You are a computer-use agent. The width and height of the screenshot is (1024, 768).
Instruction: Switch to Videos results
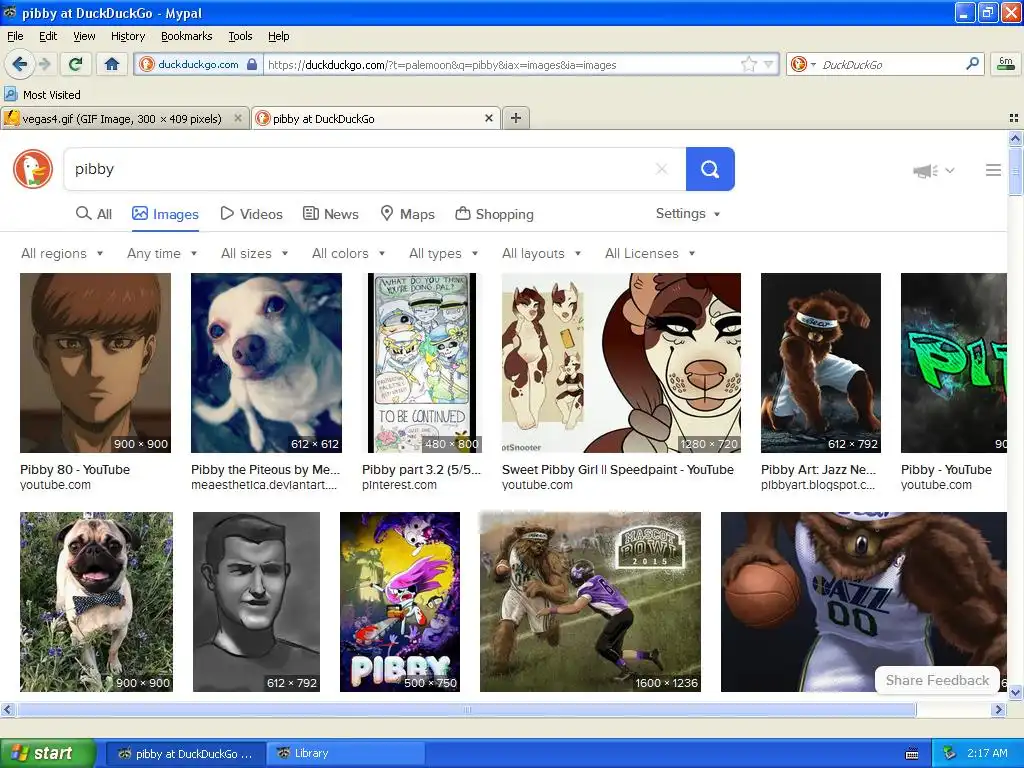(x=251, y=214)
